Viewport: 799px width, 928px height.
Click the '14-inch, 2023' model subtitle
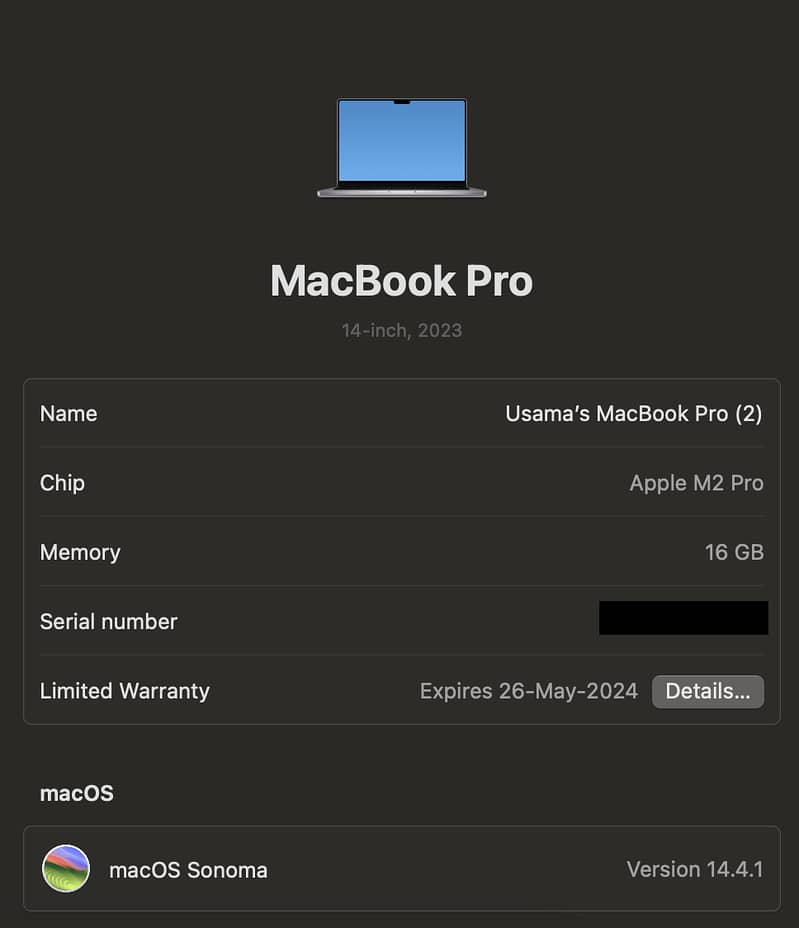click(x=402, y=330)
